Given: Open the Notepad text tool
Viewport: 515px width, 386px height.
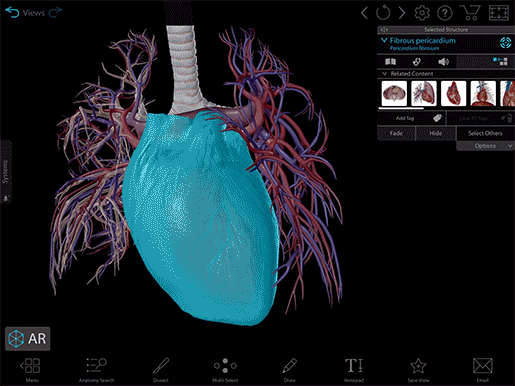Looking at the screenshot, I should coord(354,369).
